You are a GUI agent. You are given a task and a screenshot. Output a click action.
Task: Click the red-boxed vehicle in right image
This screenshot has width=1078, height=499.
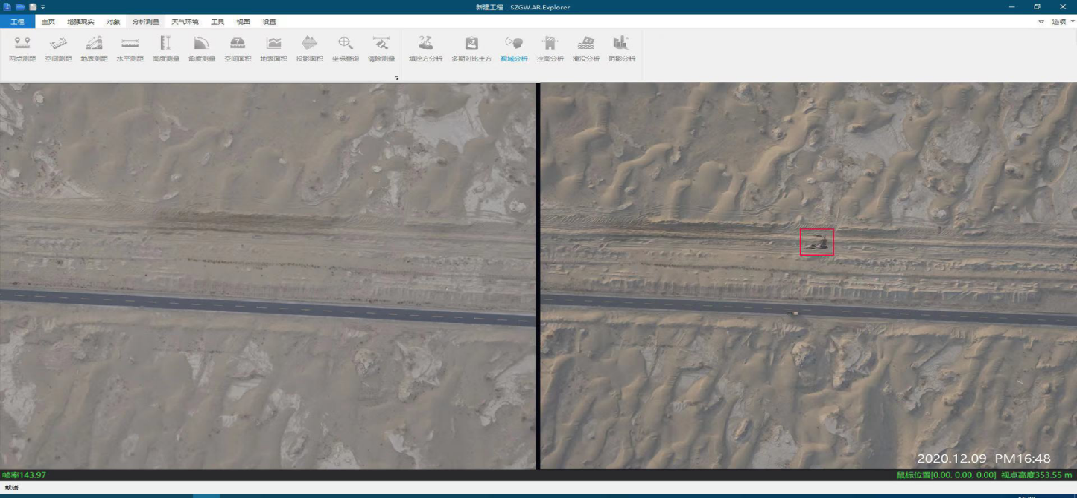pyautogui.click(x=817, y=241)
